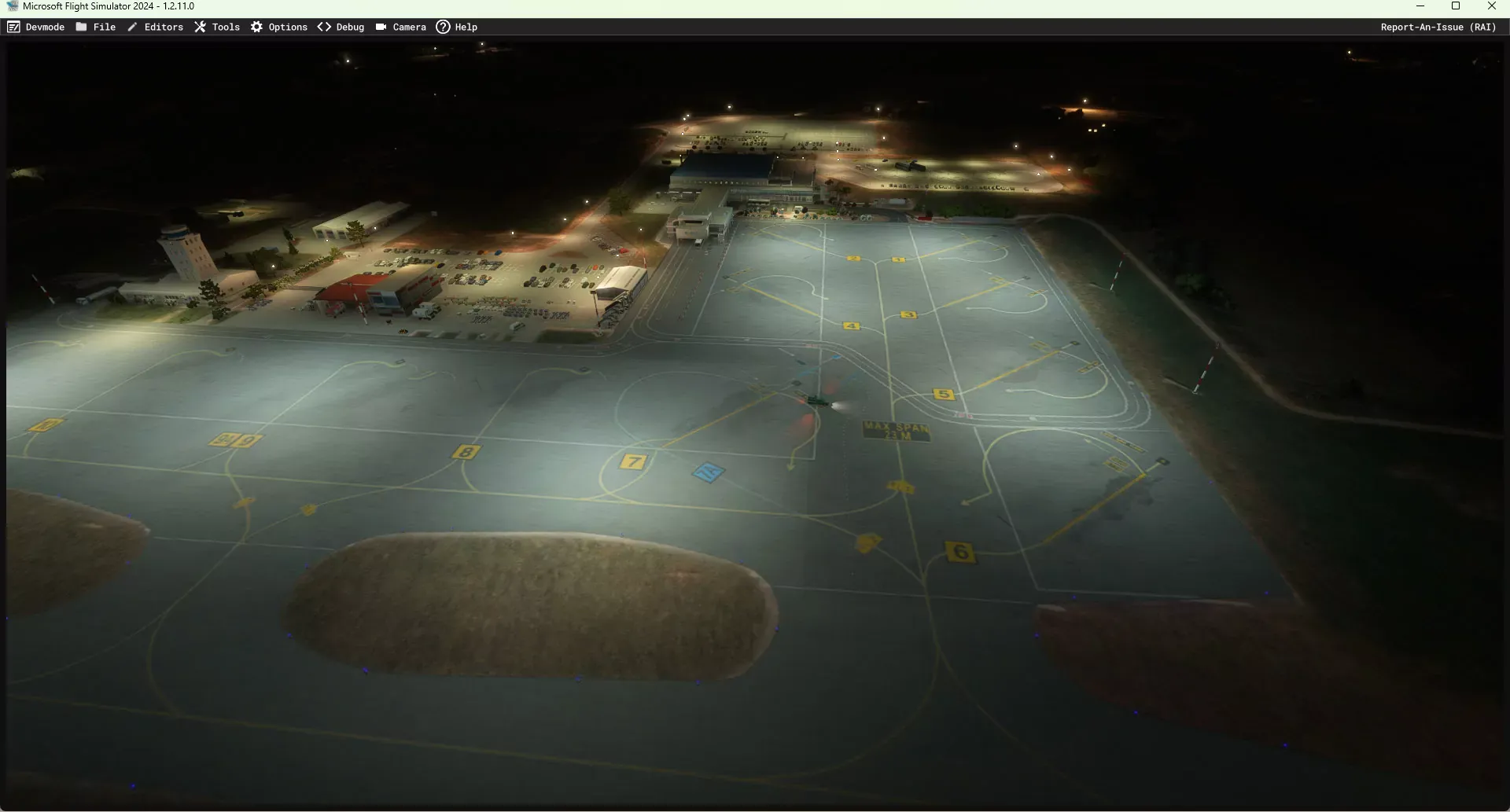Open the Camera menu label
1510x812 pixels.
pos(409,27)
